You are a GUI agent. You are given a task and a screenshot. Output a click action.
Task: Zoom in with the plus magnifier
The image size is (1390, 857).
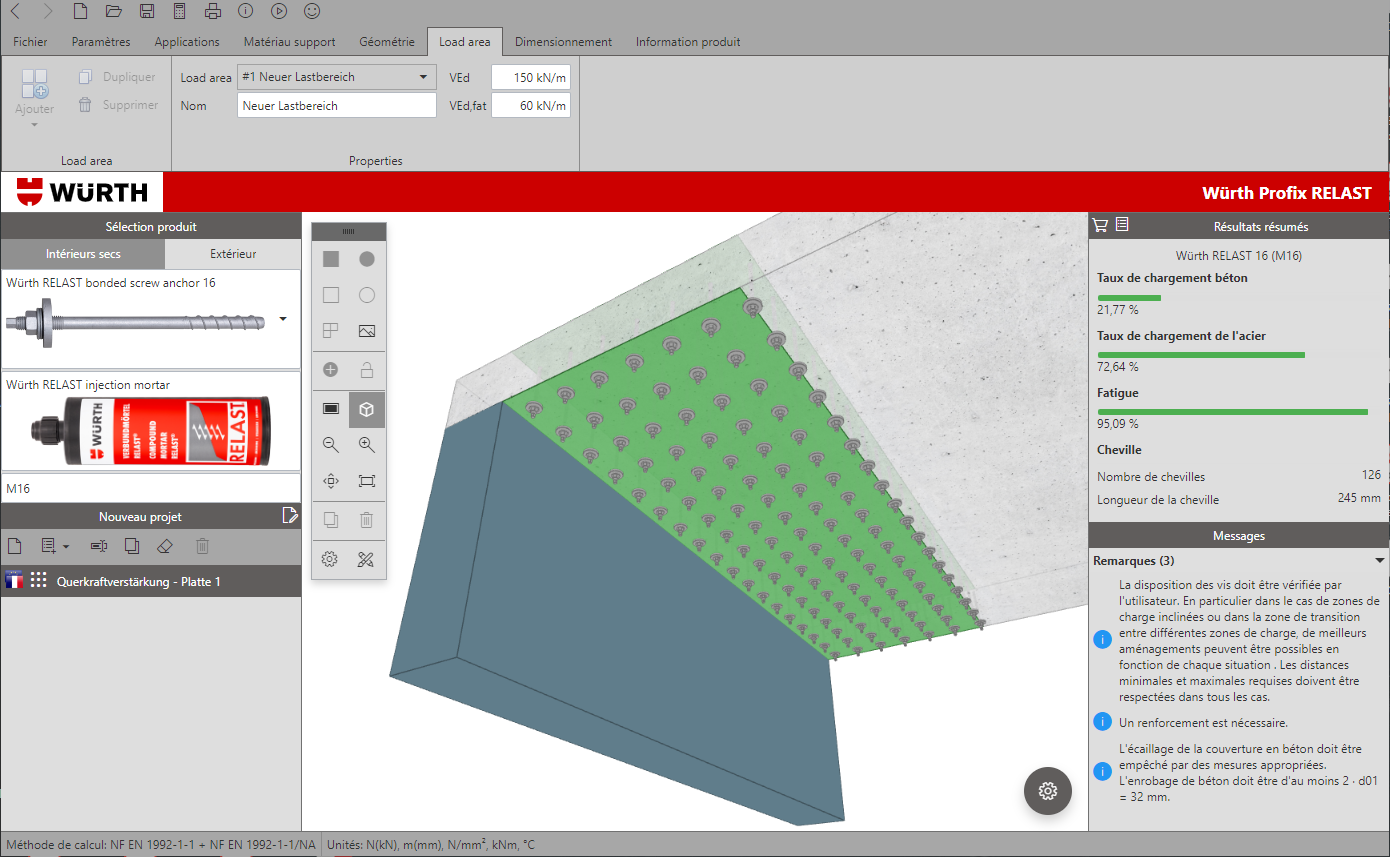click(x=367, y=445)
